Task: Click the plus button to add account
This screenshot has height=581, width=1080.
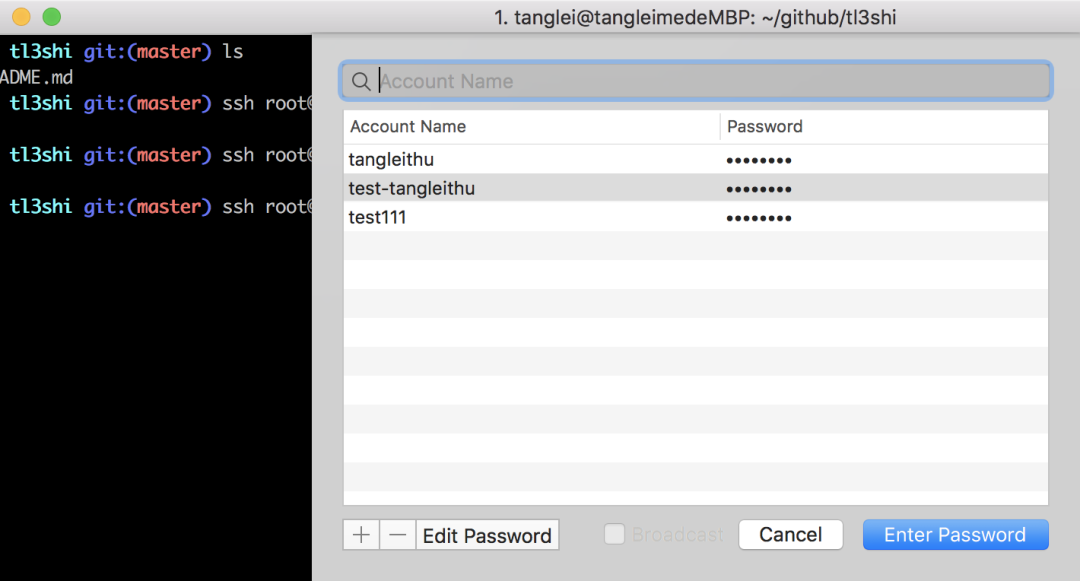Action: [361, 535]
